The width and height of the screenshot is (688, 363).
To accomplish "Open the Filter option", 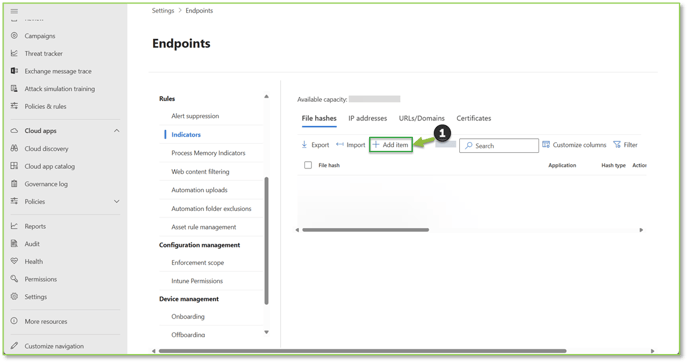I will click(x=625, y=144).
